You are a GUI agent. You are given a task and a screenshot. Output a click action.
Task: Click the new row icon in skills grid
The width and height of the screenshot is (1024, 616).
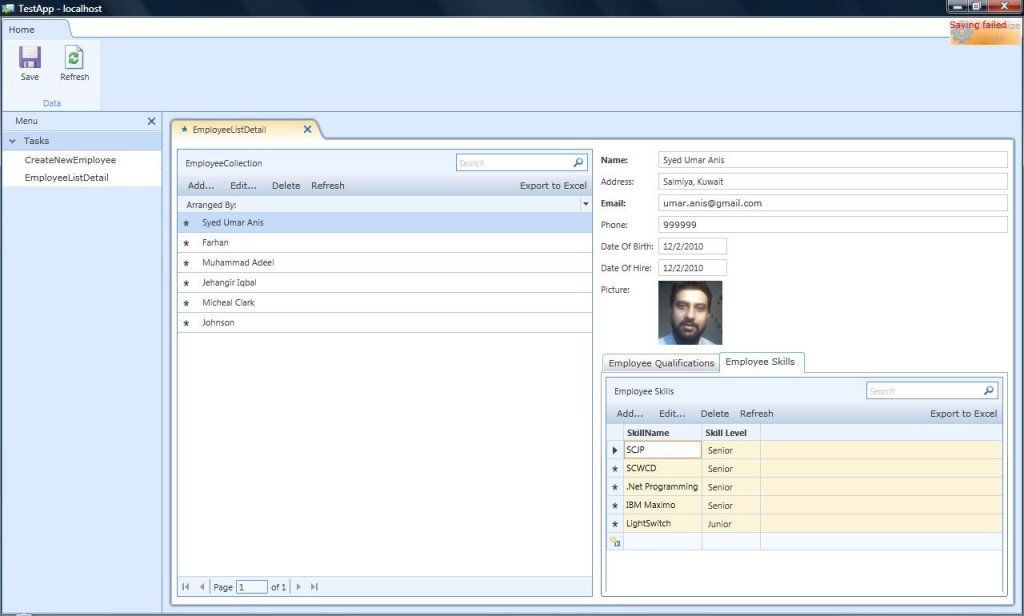click(615, 542)
